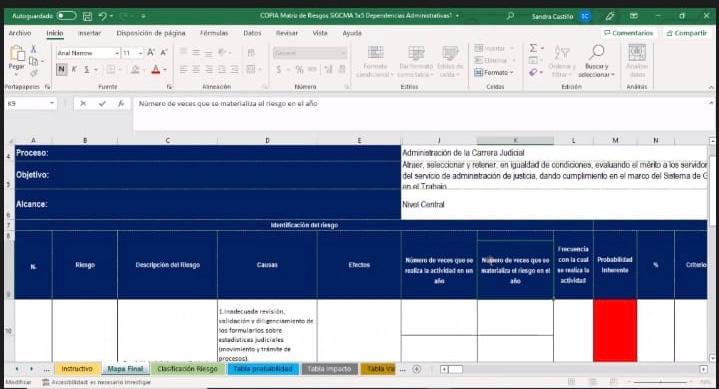Click the Increase font size icon
Viewport: 719px width, 389px height.
coord(151,53)
